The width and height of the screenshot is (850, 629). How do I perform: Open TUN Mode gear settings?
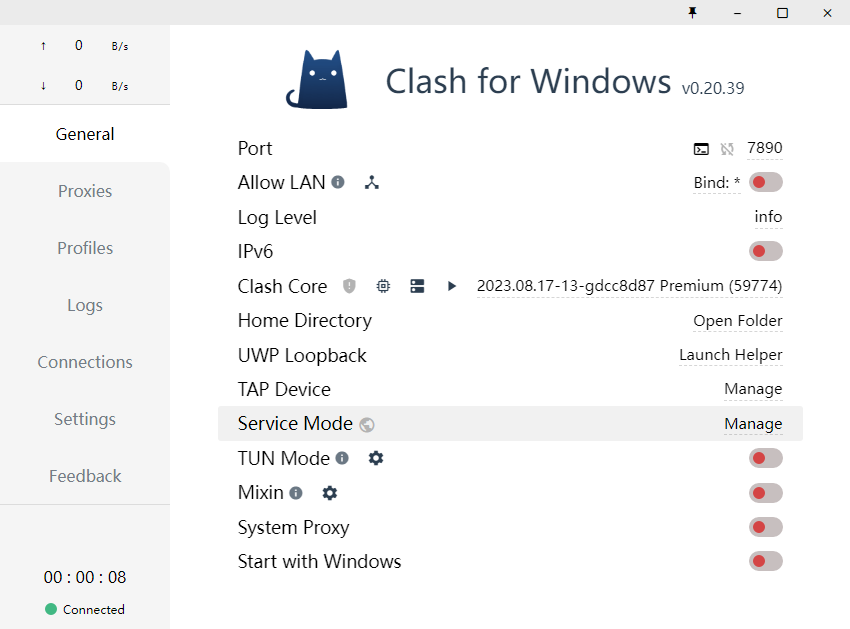click(x=376, y=458)
